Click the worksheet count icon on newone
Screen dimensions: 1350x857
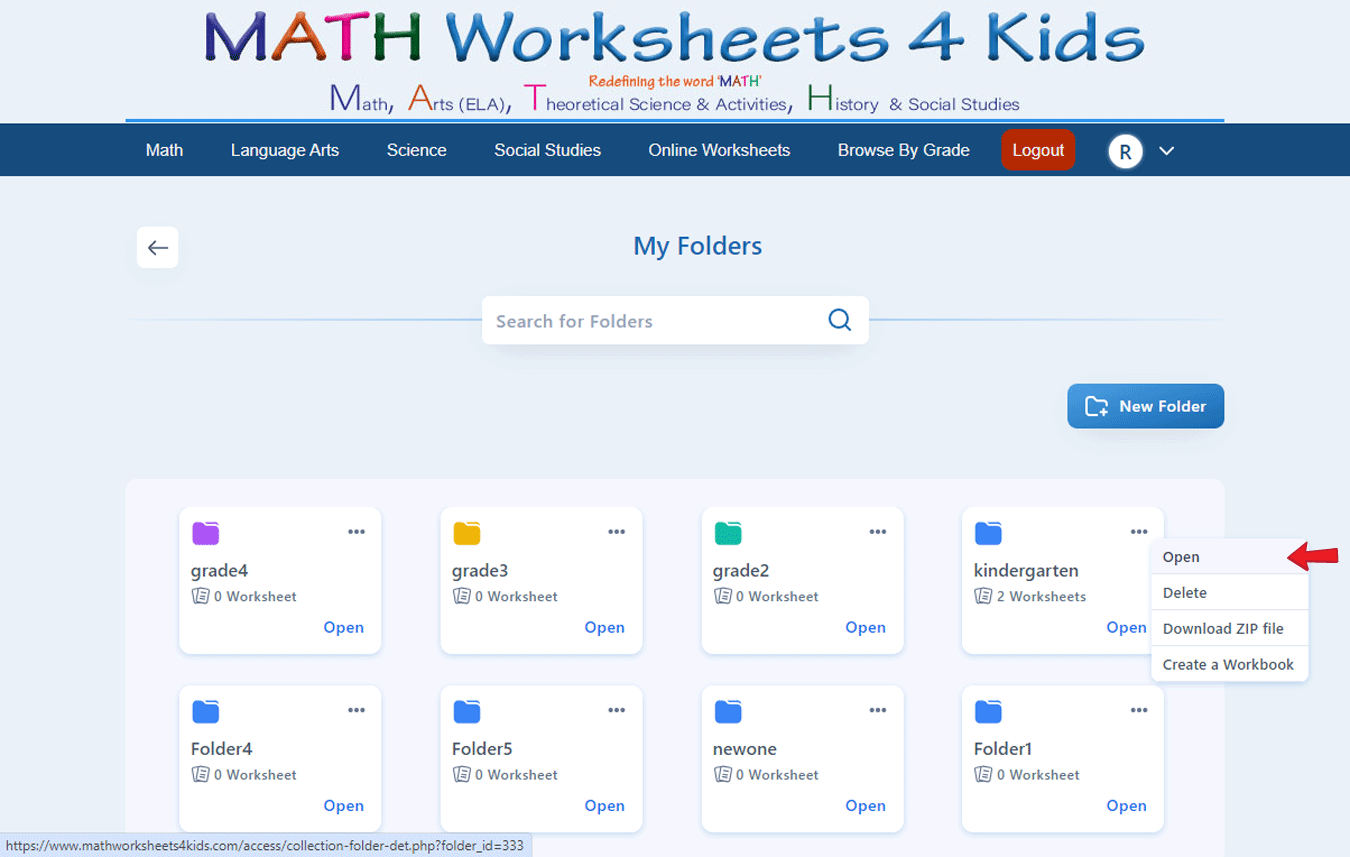pyautogui.click(x=721, y=774)
